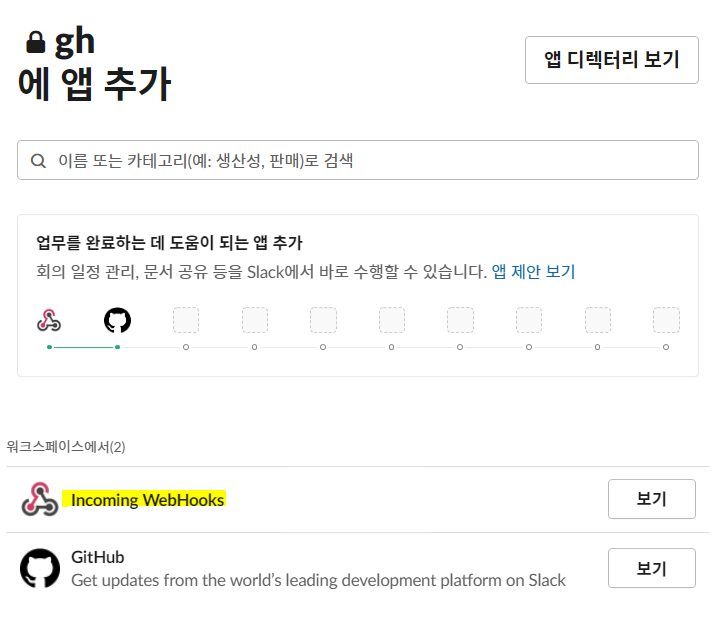The image size is (724, 628).
Task: Click the webhook icon in the progress row
Action: pos(49,320)
